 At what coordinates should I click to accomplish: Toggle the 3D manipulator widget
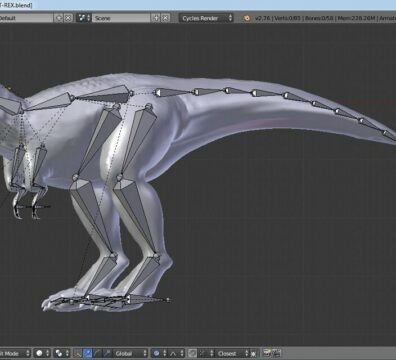(x=77, y=353)
